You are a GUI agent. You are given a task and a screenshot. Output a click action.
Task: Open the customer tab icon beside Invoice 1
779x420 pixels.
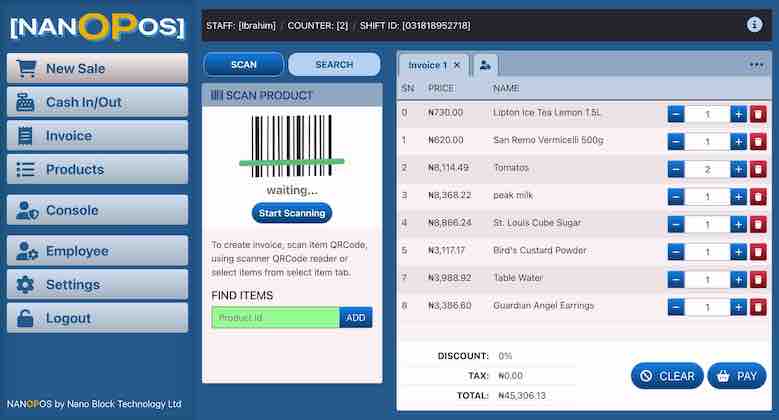point(485,65)
